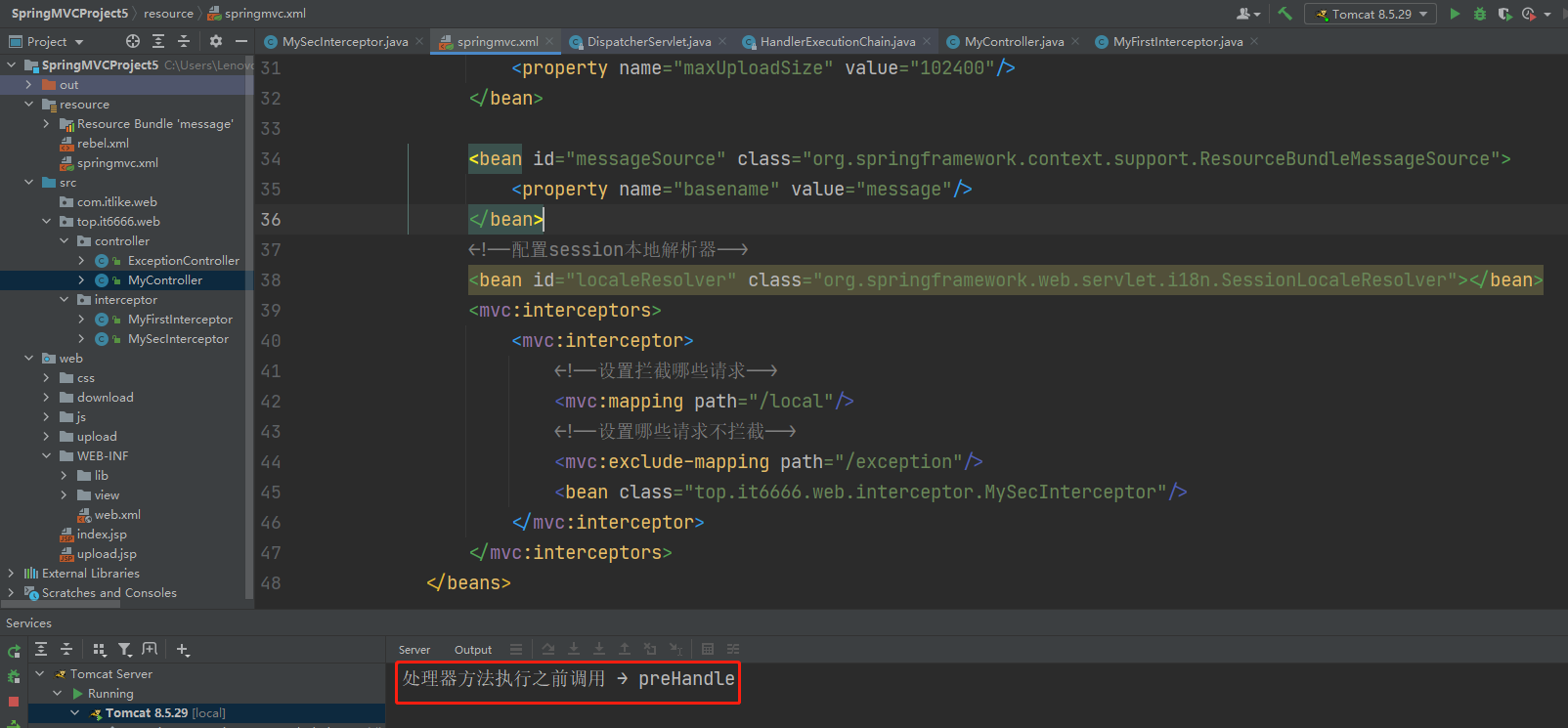Close the MyController.java editor tab
The height and width of the screenshot is (728, 1568).
point(1075,41)
